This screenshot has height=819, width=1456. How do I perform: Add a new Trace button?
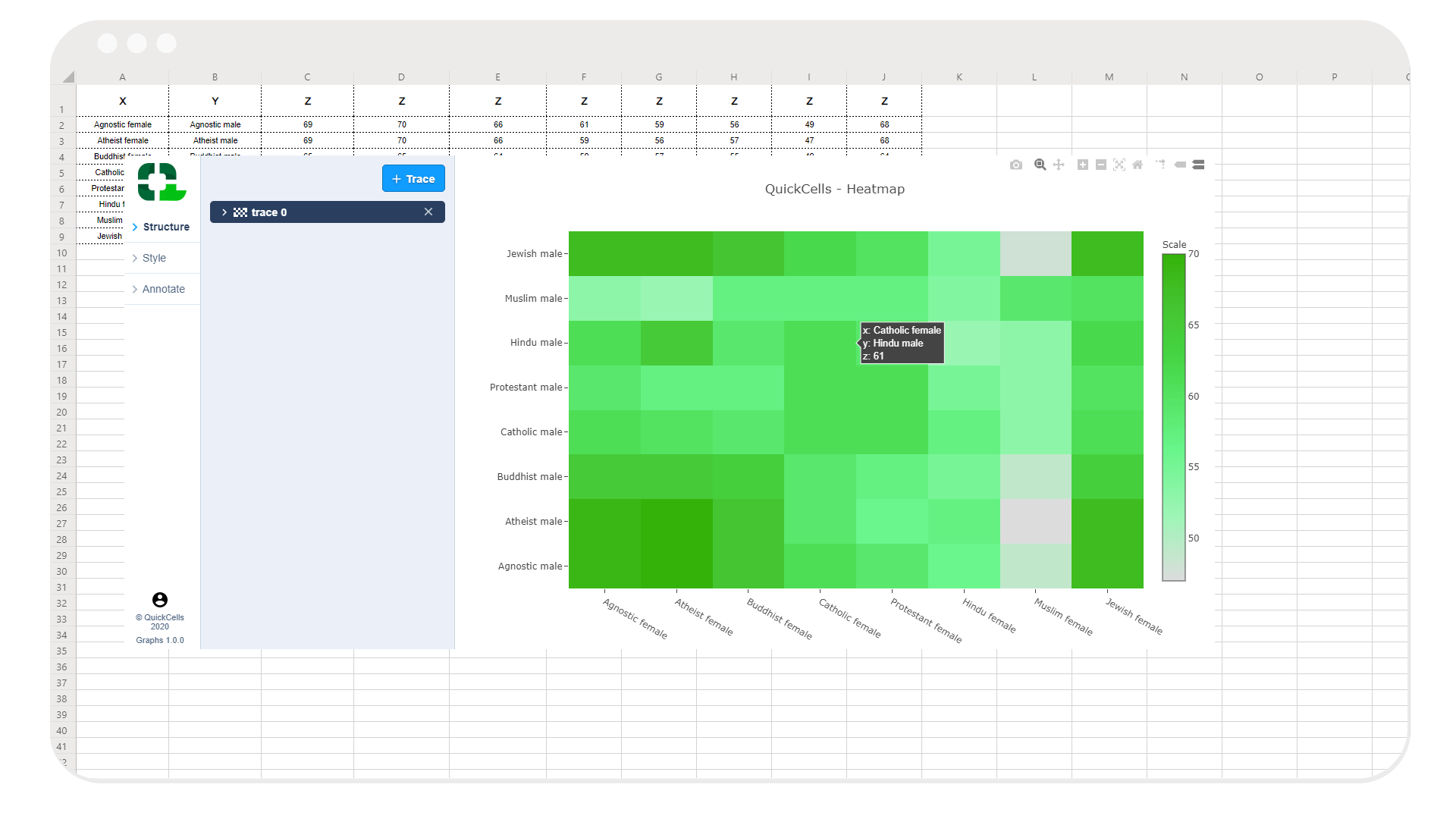[x=413, y=179]
